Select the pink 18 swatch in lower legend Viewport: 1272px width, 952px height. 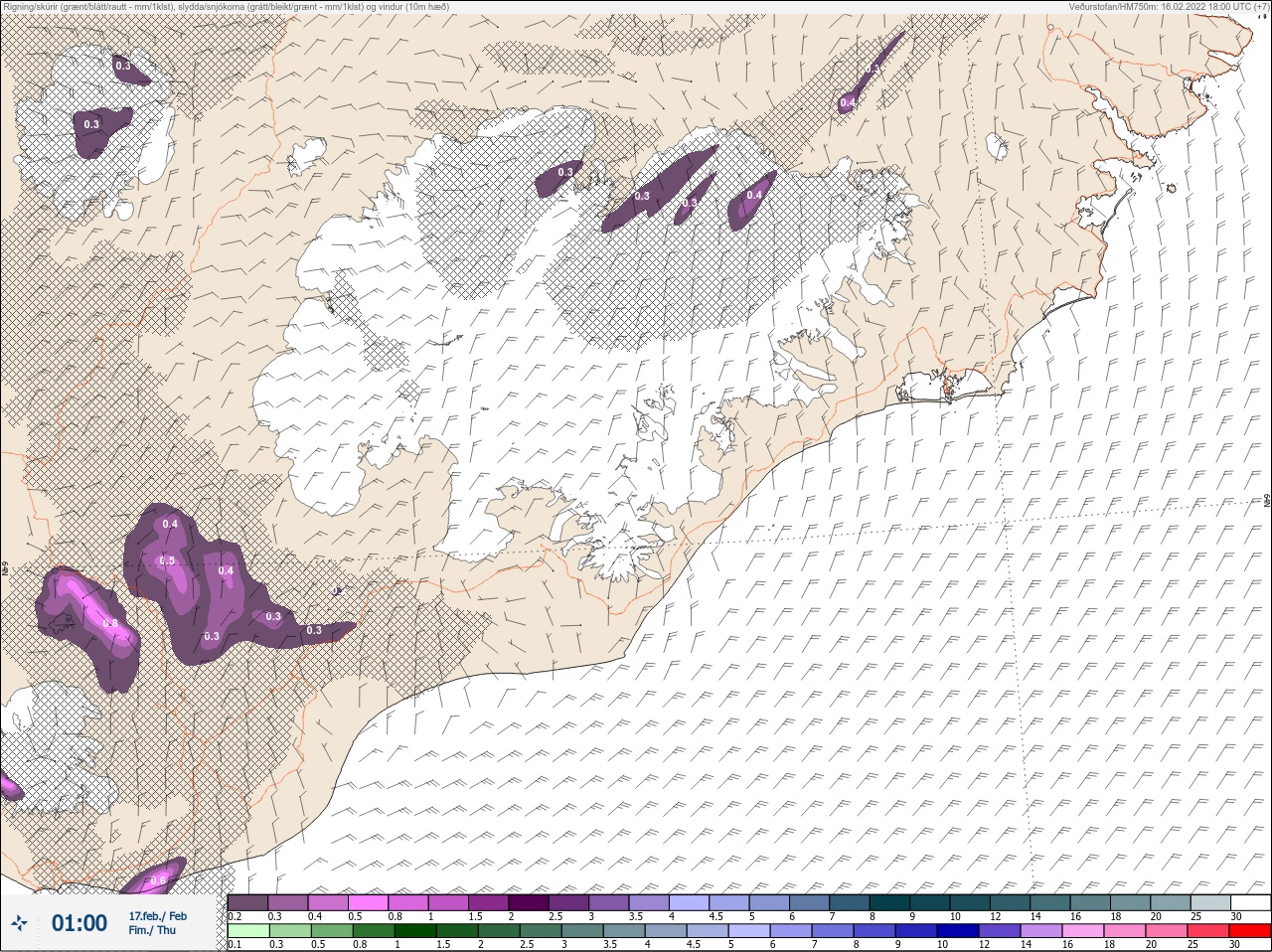1125,931
